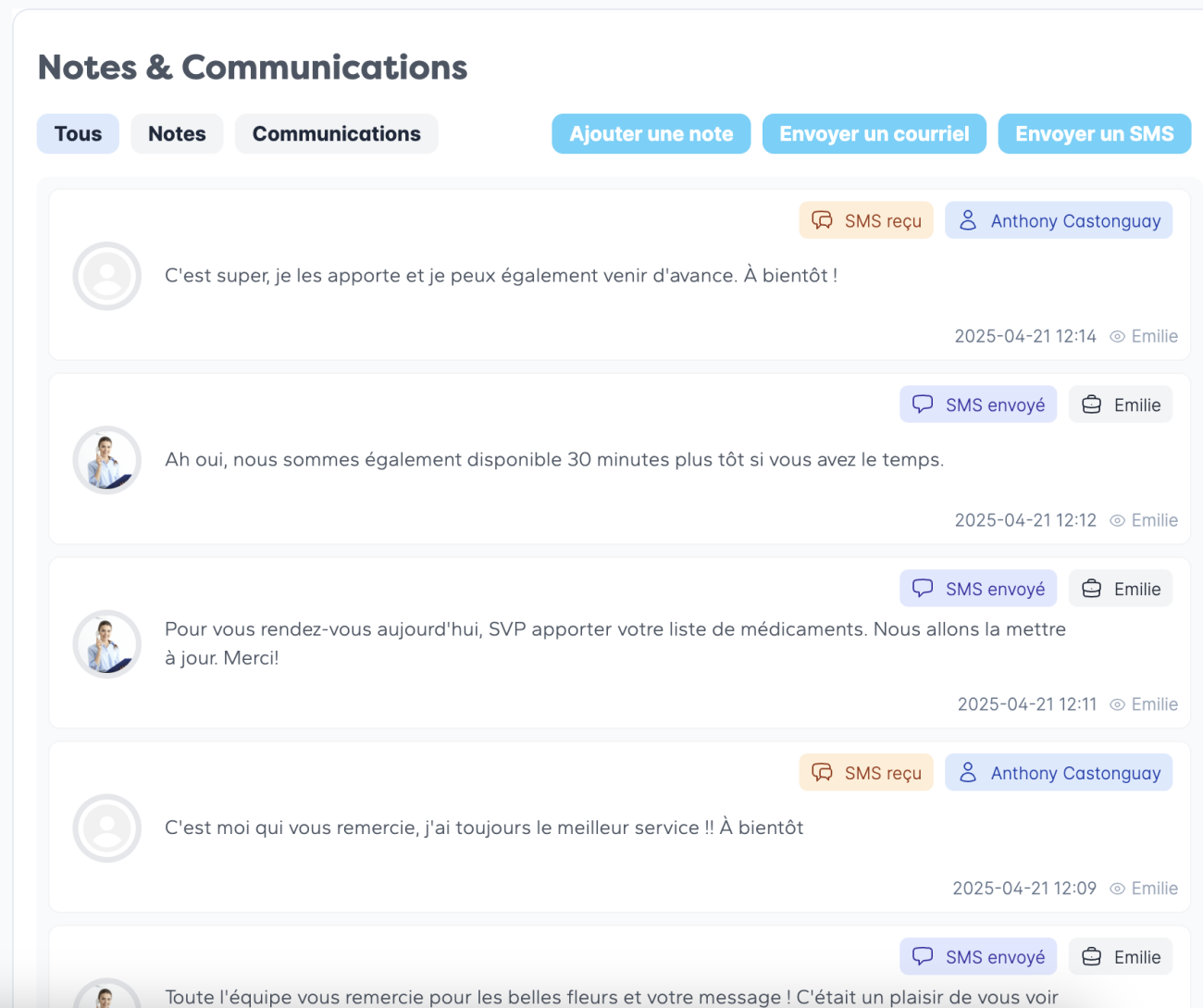Click eye icon beside 12:09 timestamp
The width and height of the screenshot is (1203, 1008).
click(x=1117, y=889)
